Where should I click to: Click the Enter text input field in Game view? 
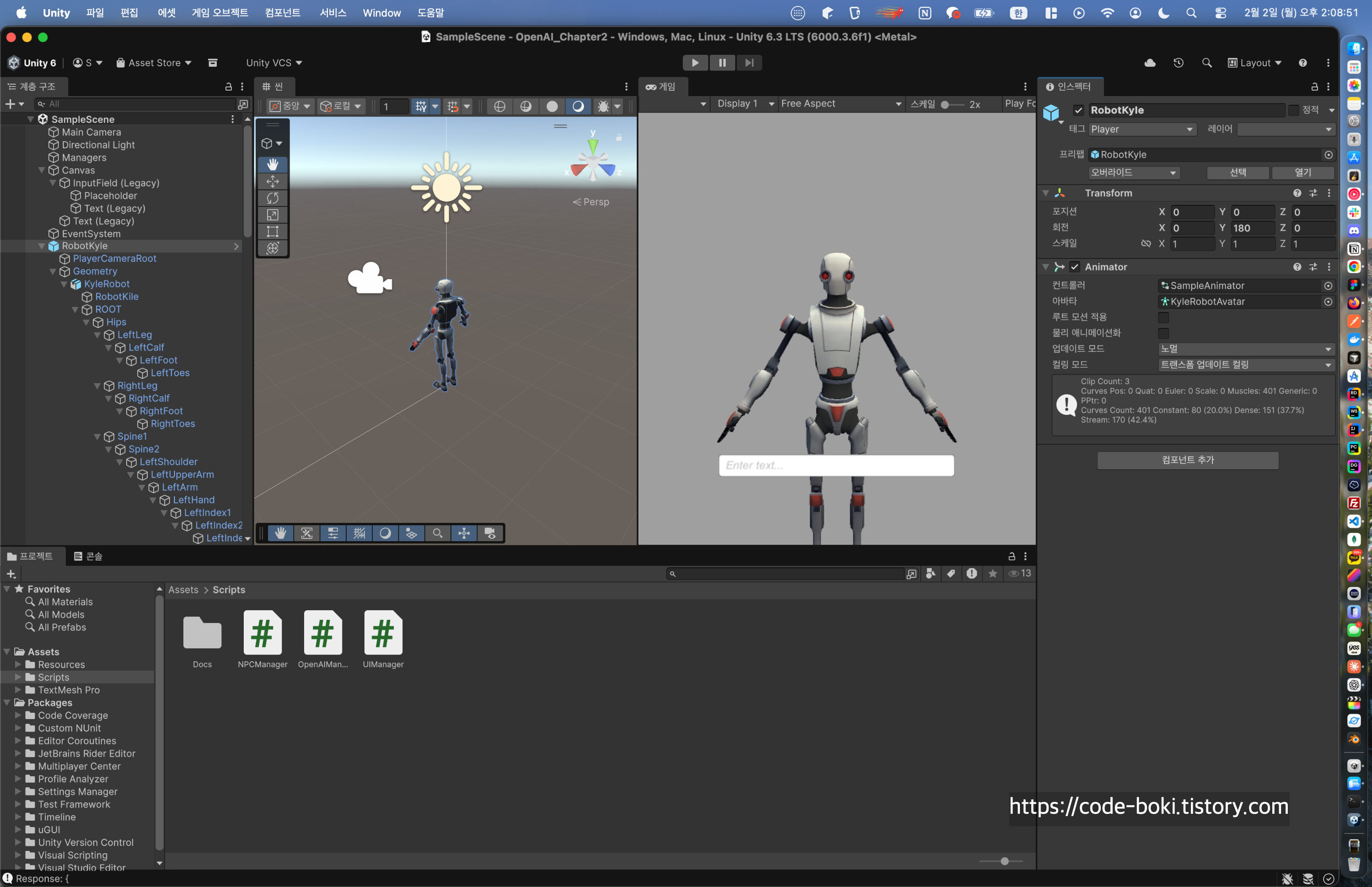[836, 465]
